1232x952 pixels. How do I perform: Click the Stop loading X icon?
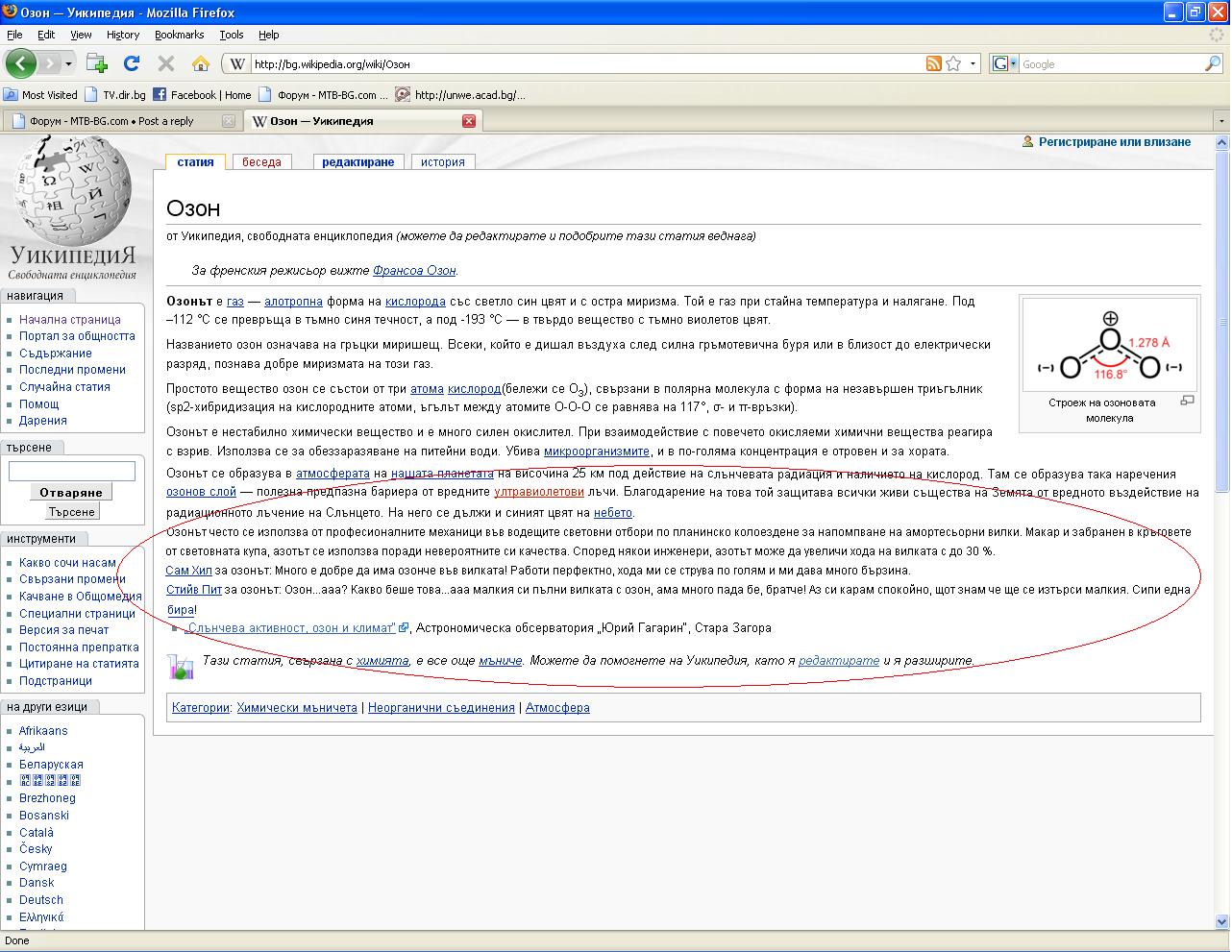[x=165, y=64]
